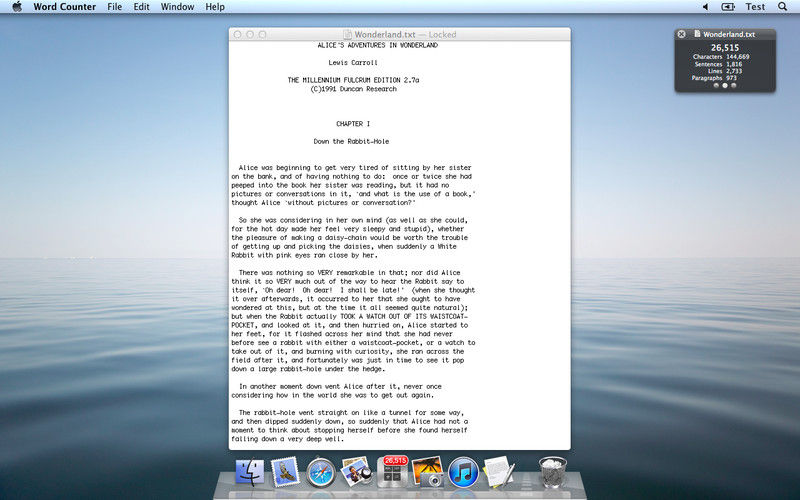Click the (C)1991 Duncan Research line
Screen dimensions: 800x500
point(353,89)
